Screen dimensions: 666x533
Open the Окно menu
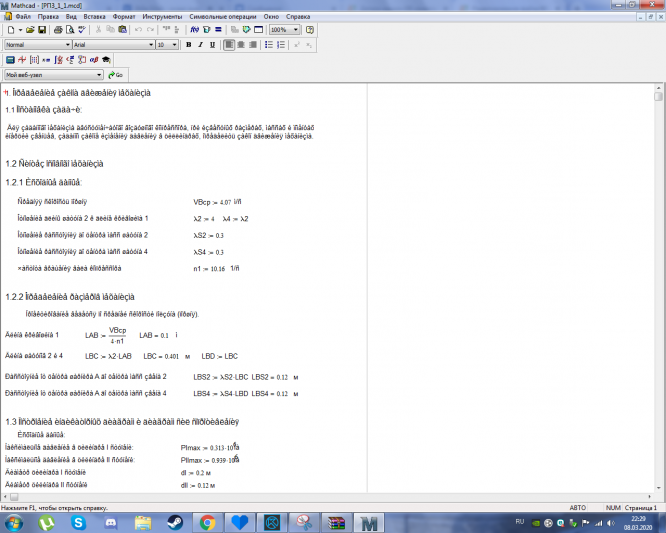(271, 17)
